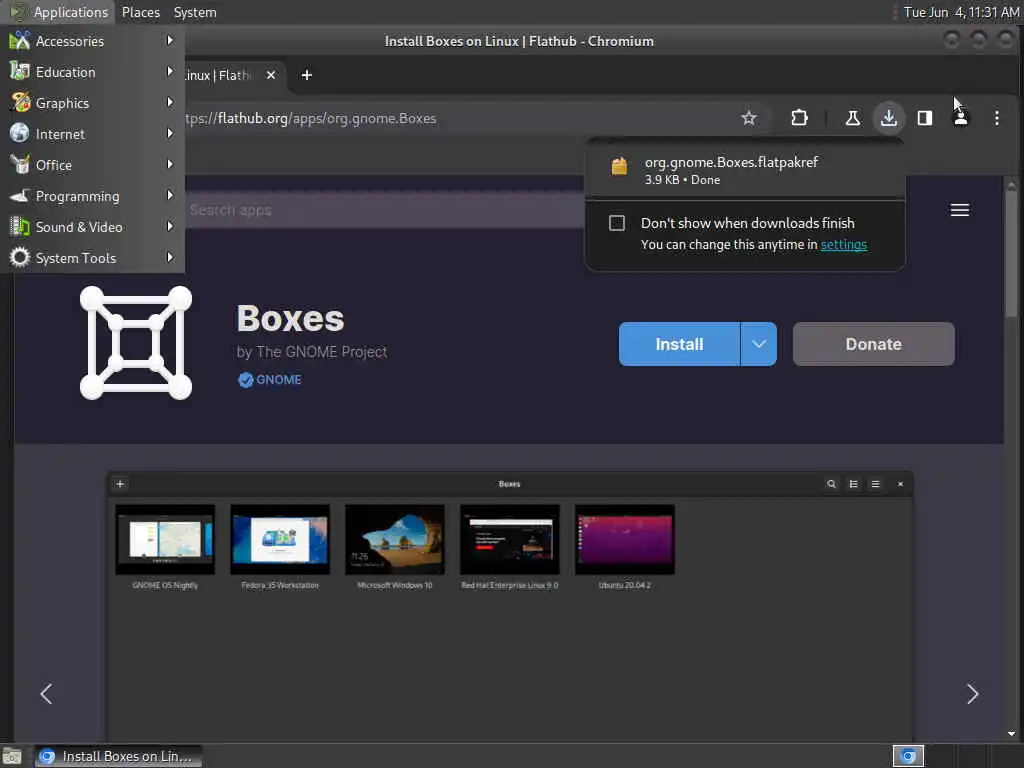Image resolution: width=1024 pixels, height=768 pixels.
Task: Open the Office menu category
Action: pyautogui.click(x=92, y=165)
